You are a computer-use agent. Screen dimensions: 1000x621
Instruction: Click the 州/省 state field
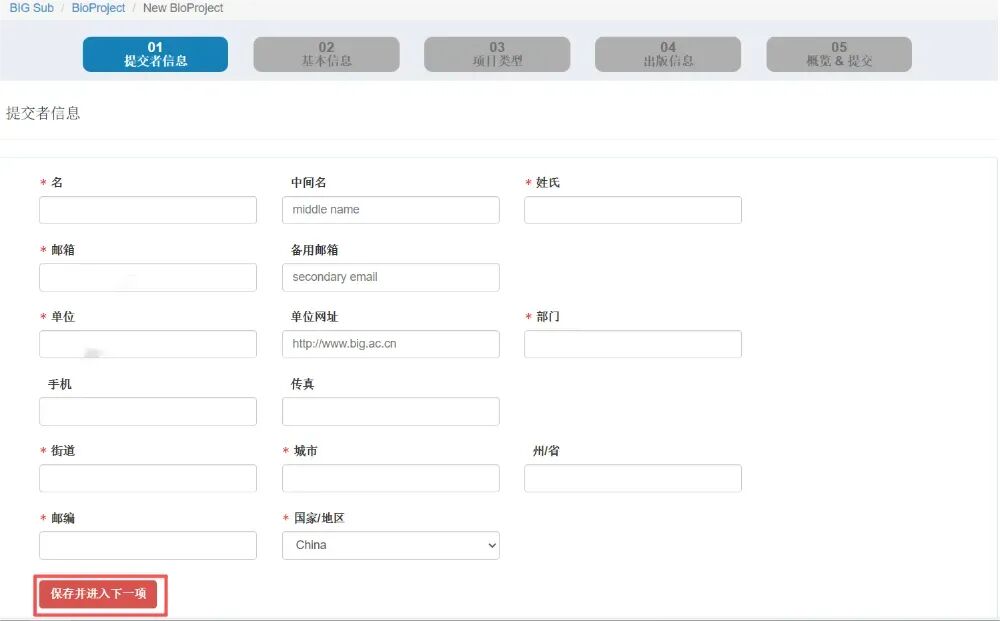click(632, 478)
